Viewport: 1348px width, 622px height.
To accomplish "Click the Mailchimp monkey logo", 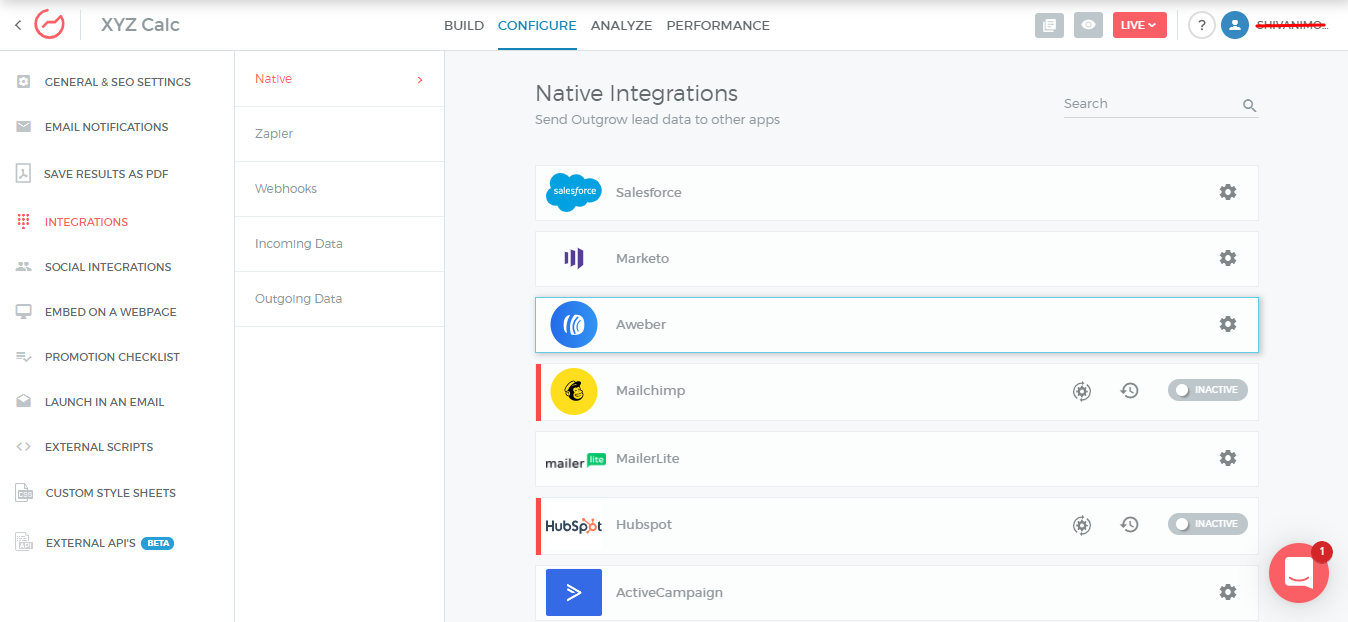I will 574,391.
